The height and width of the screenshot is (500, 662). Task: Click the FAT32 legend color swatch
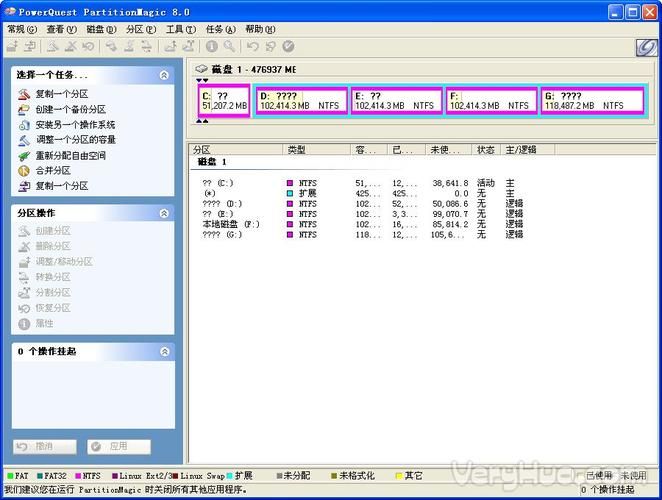(x=40, y=476)
